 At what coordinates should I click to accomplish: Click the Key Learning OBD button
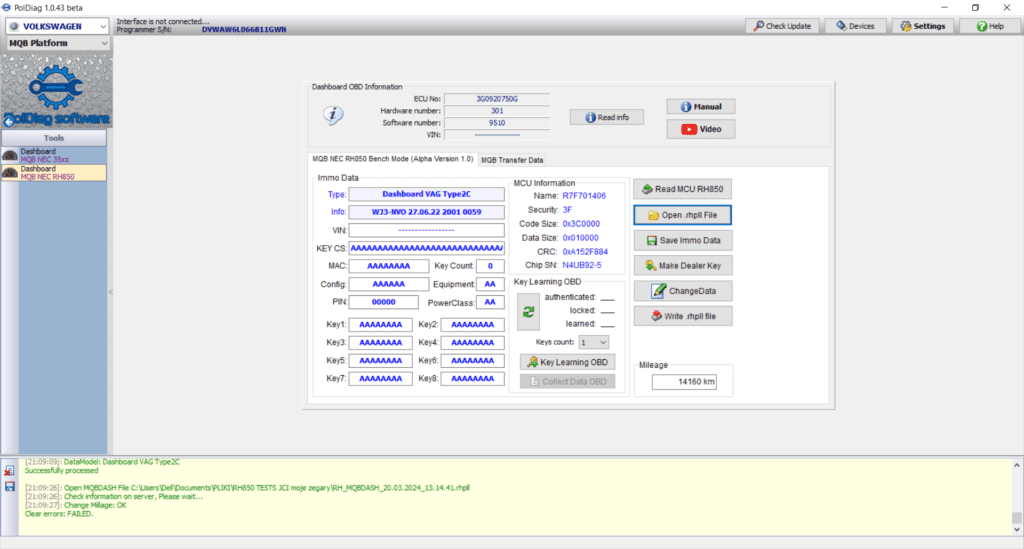tap(568, 362)
